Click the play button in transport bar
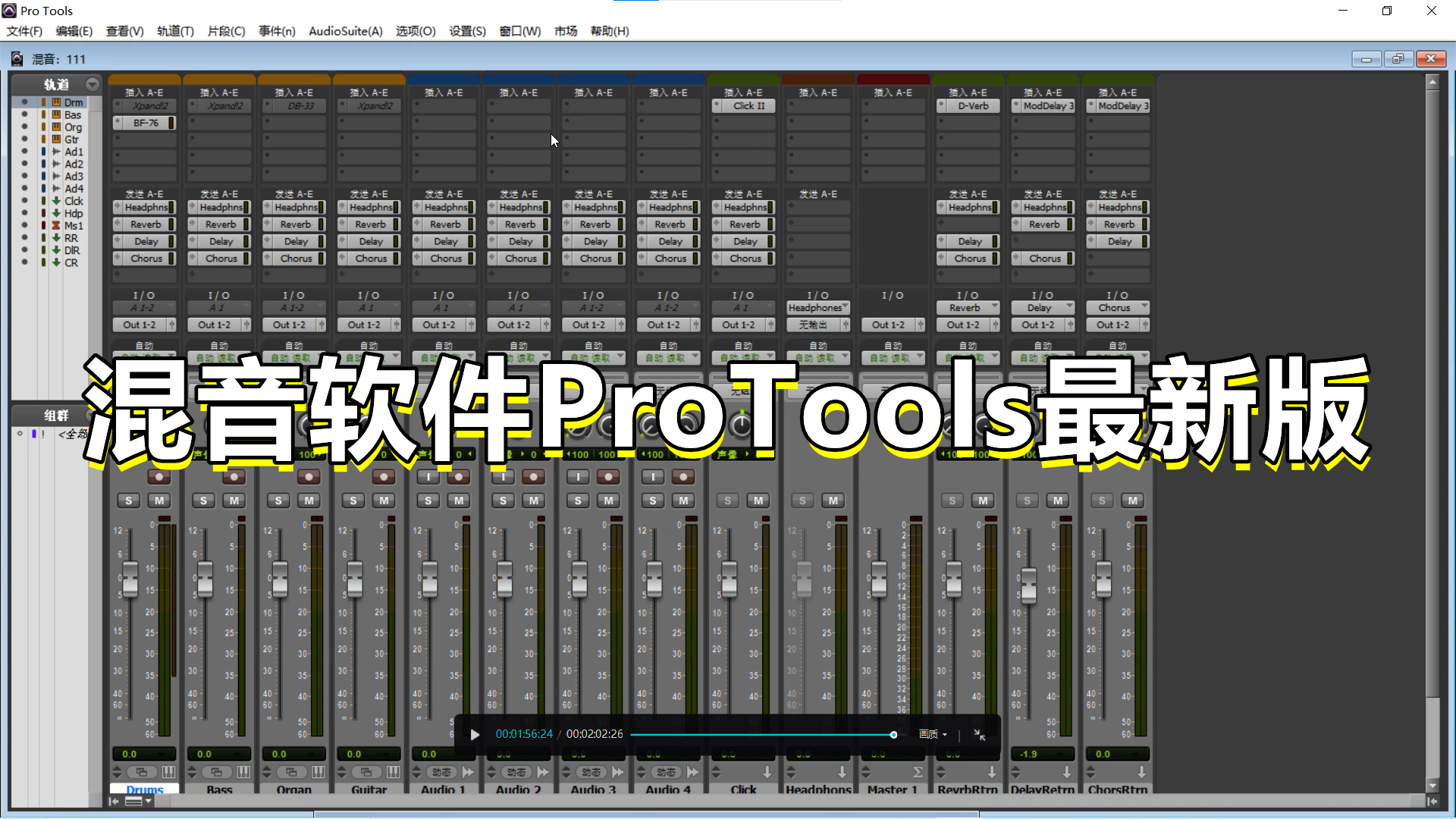This screenshot has width=1456, height=819. tap(474, 734)
